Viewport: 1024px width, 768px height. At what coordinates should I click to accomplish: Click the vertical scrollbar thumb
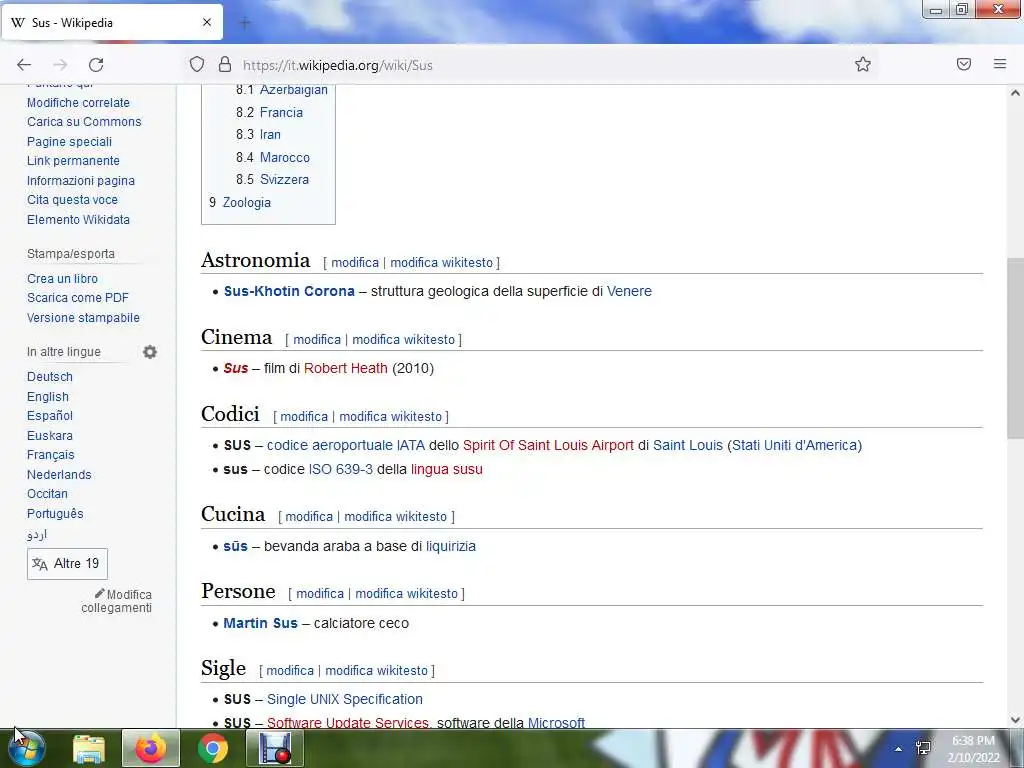pos(1015,348)
